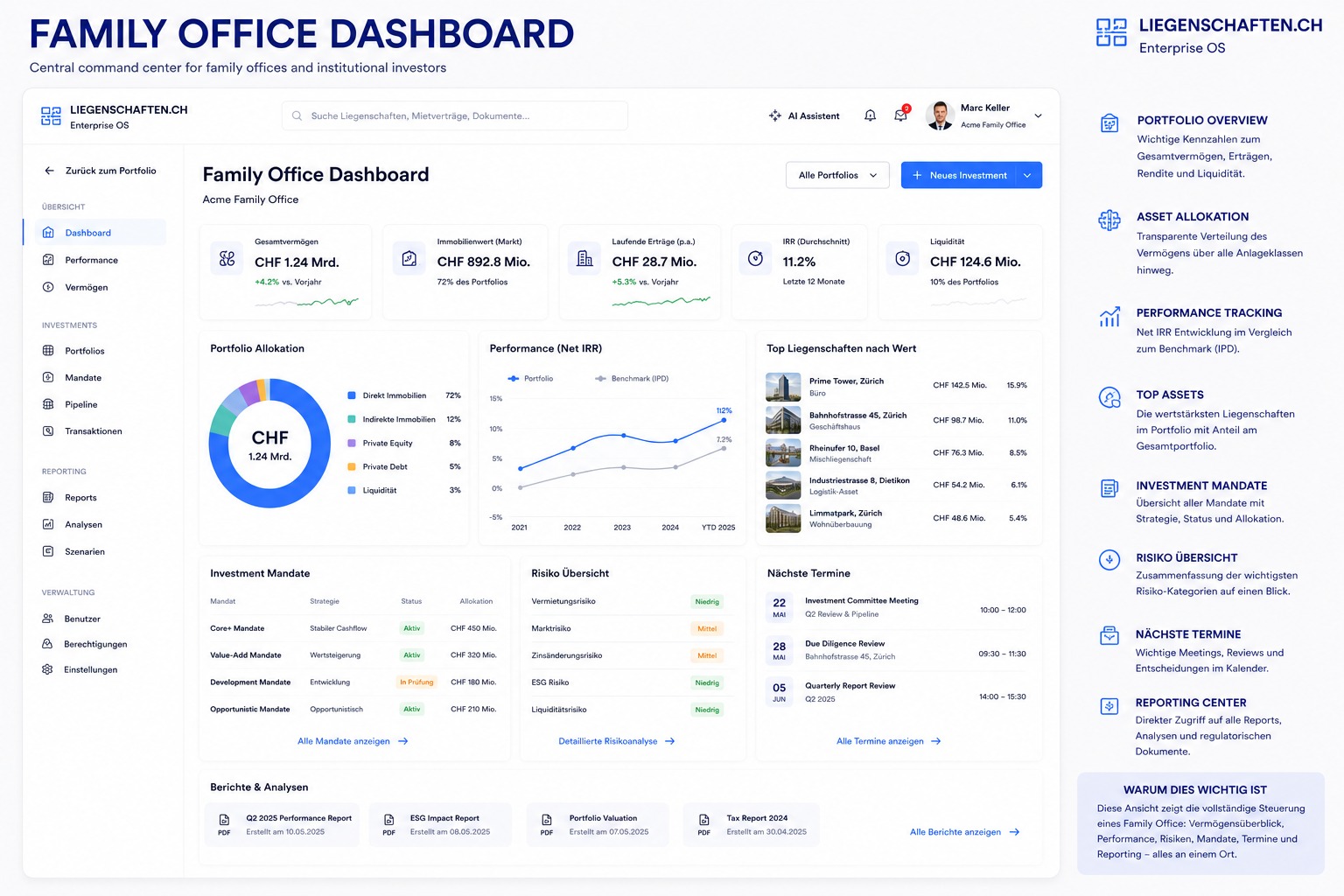The width and height of the screenshot is (1344, 896).
Task: Click the Pipeline sidebar icon
Action: pyautogui.click(x=48, y=404)
